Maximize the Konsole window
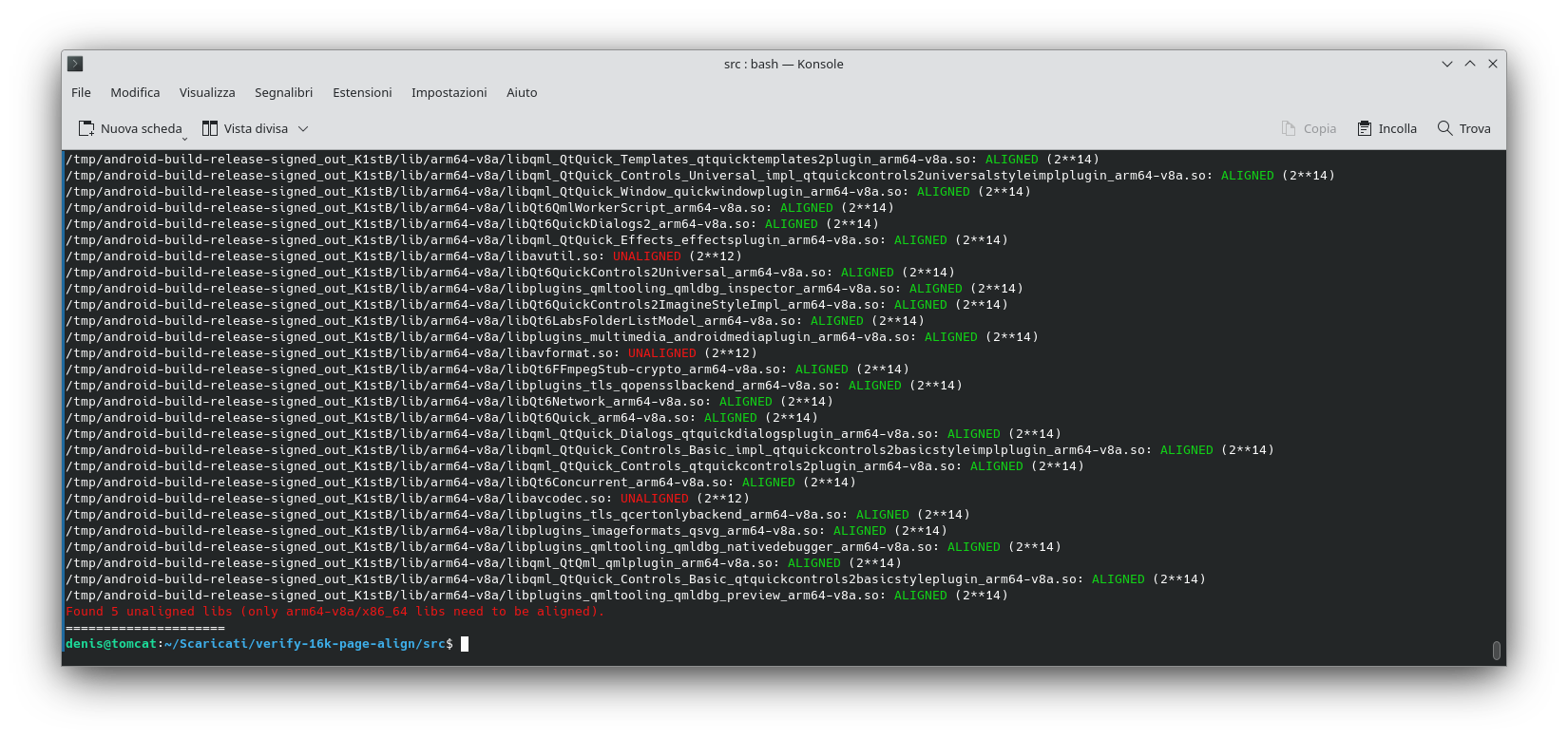This screenshot has width=1568, height=739. tap(1469, 64)
